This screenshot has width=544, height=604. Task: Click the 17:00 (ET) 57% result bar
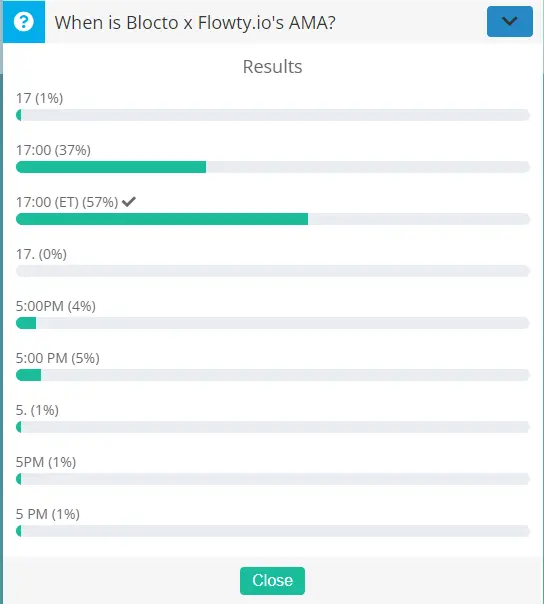pyautogui.click(x=273, y=219)
